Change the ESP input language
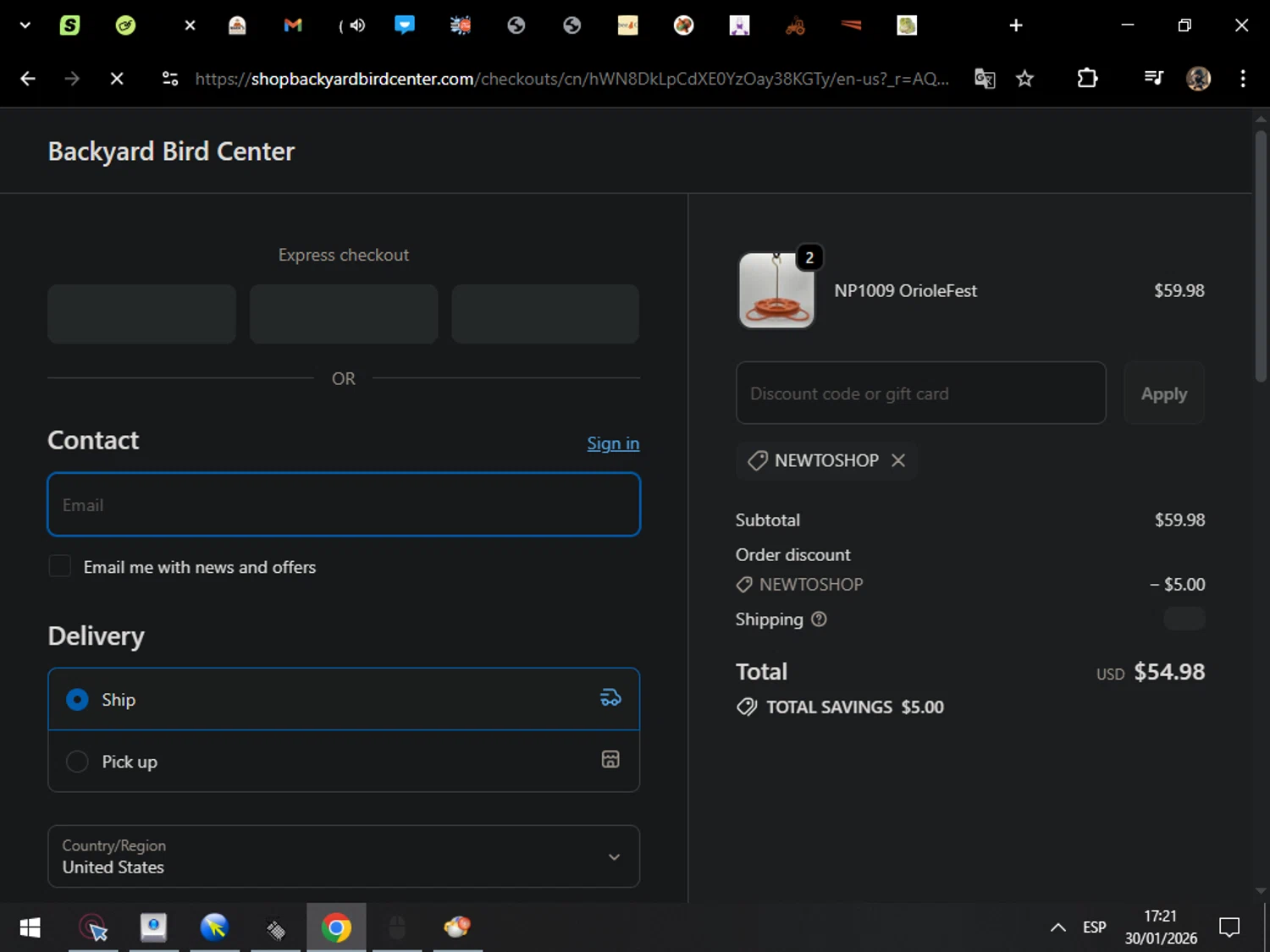 tap(1095, 927)
